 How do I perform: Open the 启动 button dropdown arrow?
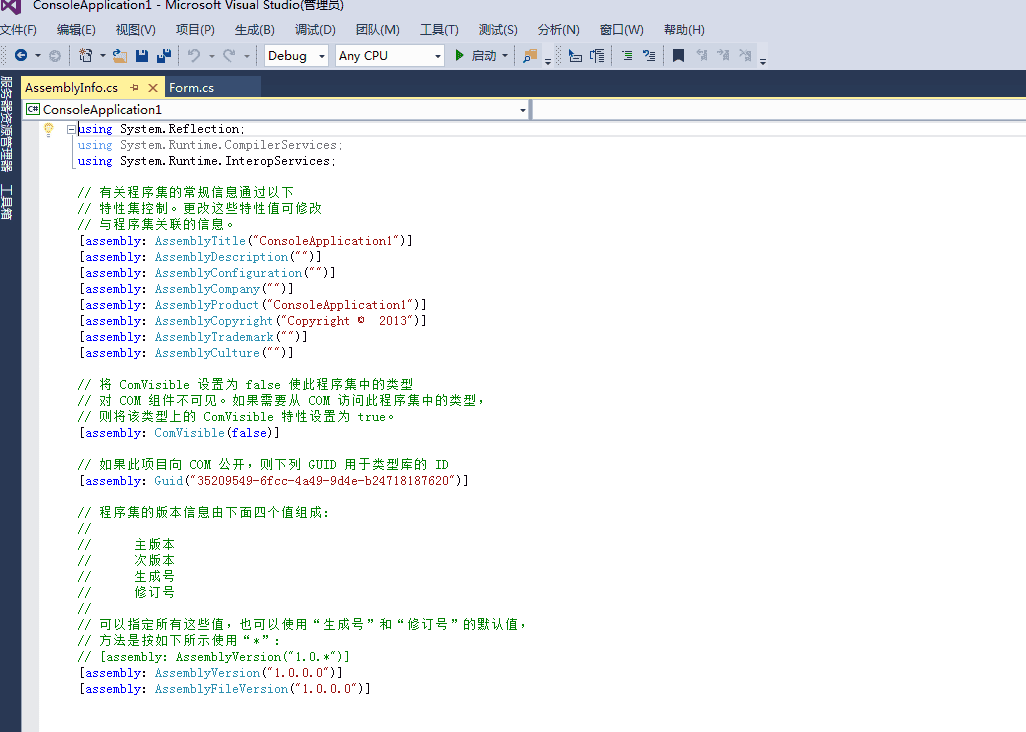(x=505, y=56)
